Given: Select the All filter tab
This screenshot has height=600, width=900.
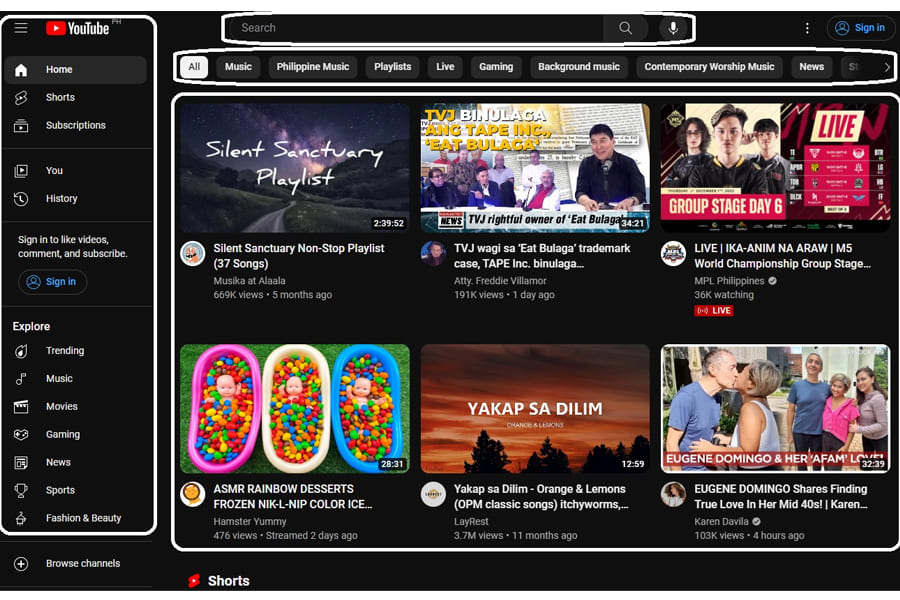Looking at the screenshot, I should pyautogui.click(x=193, y=67).
